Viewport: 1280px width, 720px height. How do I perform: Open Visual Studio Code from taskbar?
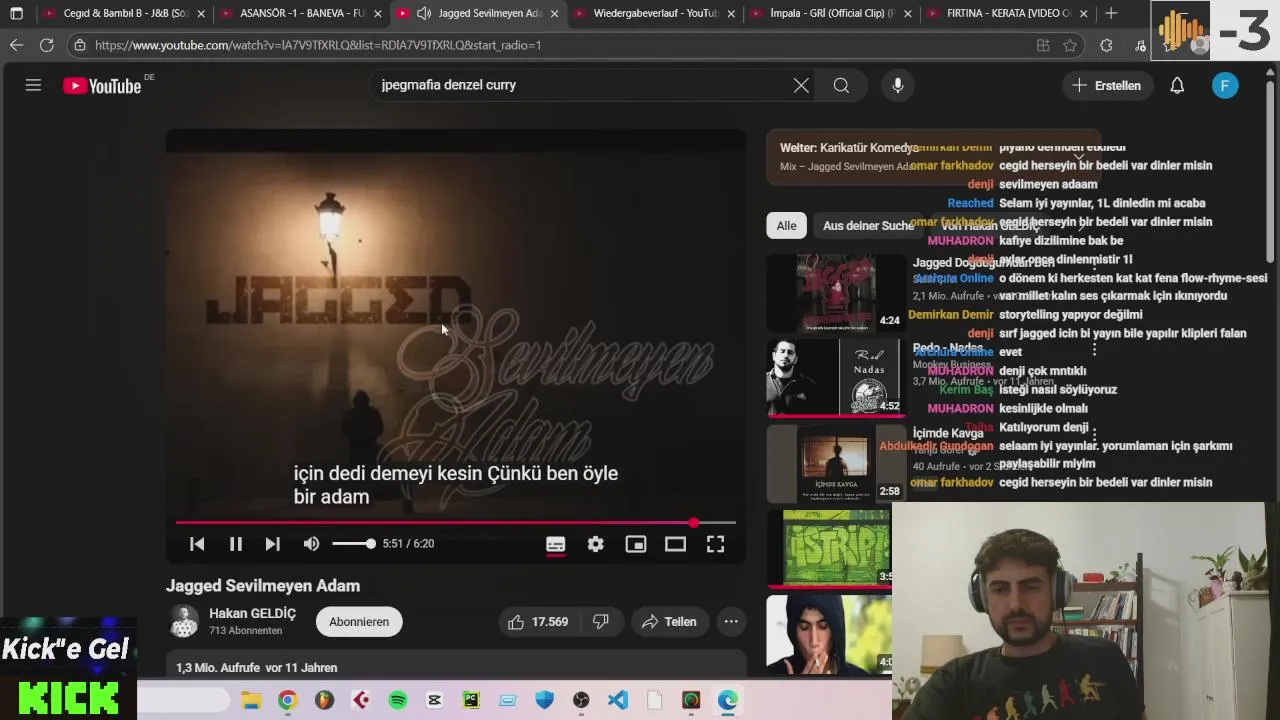[618, 700]
